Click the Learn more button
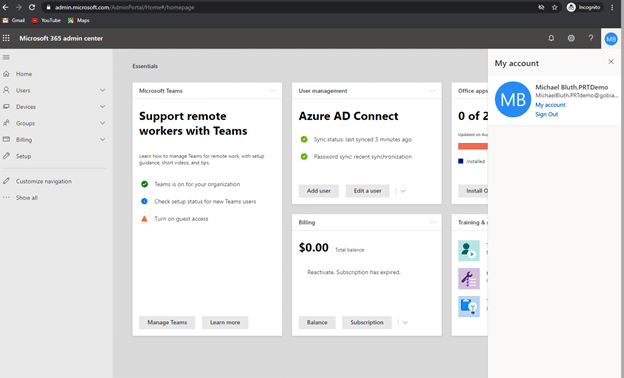The image size is (624, 378). [x=225, y=322]
